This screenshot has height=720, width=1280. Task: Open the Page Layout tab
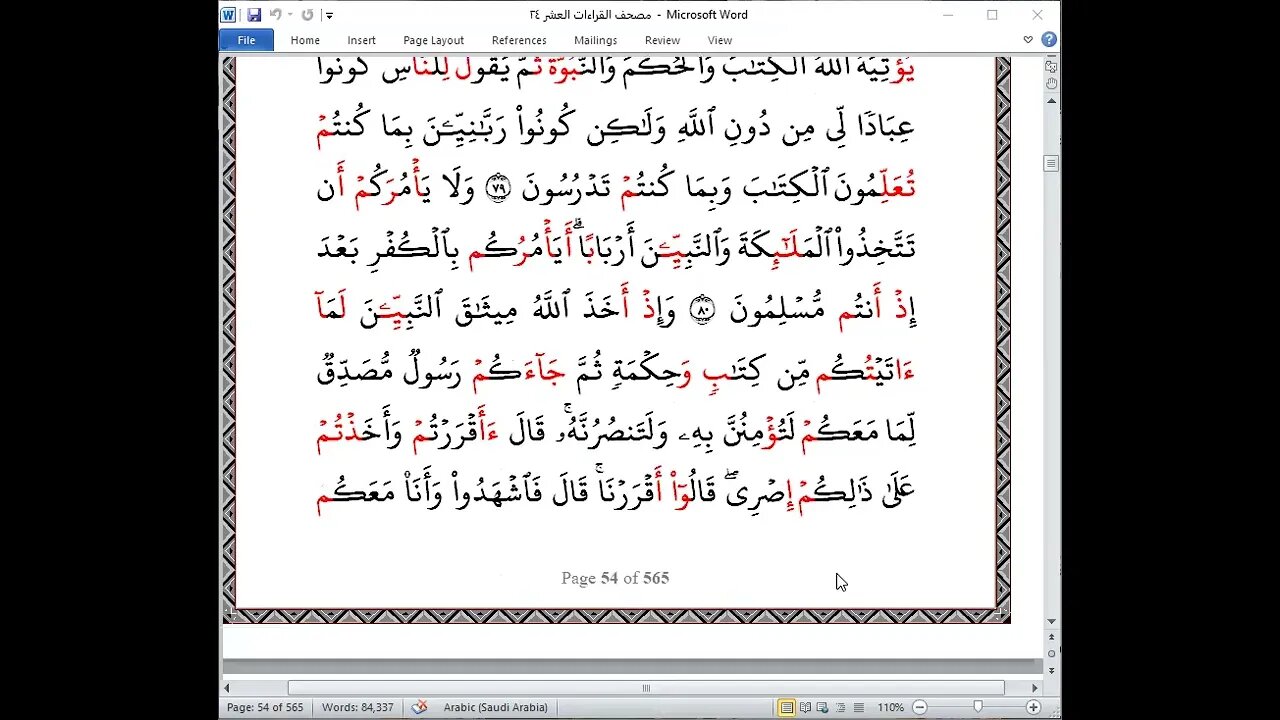[x=433, y=40]
